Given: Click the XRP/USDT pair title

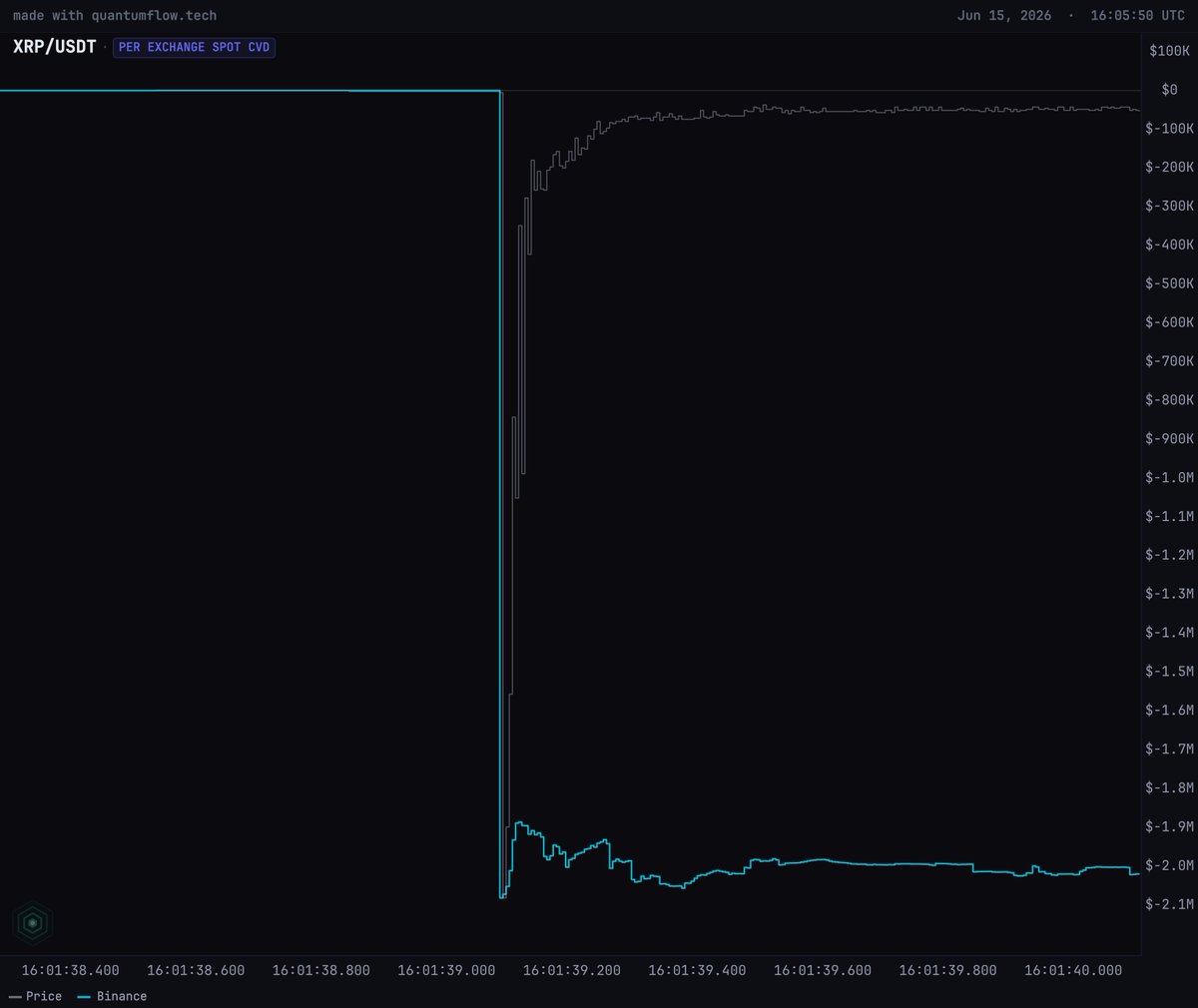Looking at the screenshot, I should [54, 47].
